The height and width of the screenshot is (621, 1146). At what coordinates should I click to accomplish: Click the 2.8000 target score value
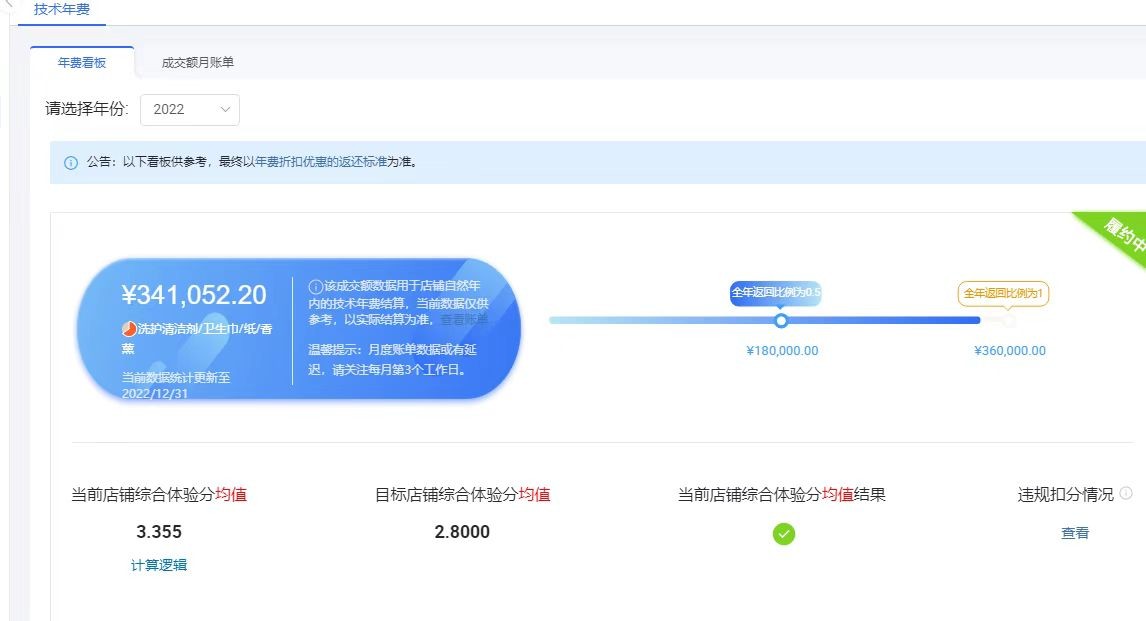[462, 532]
